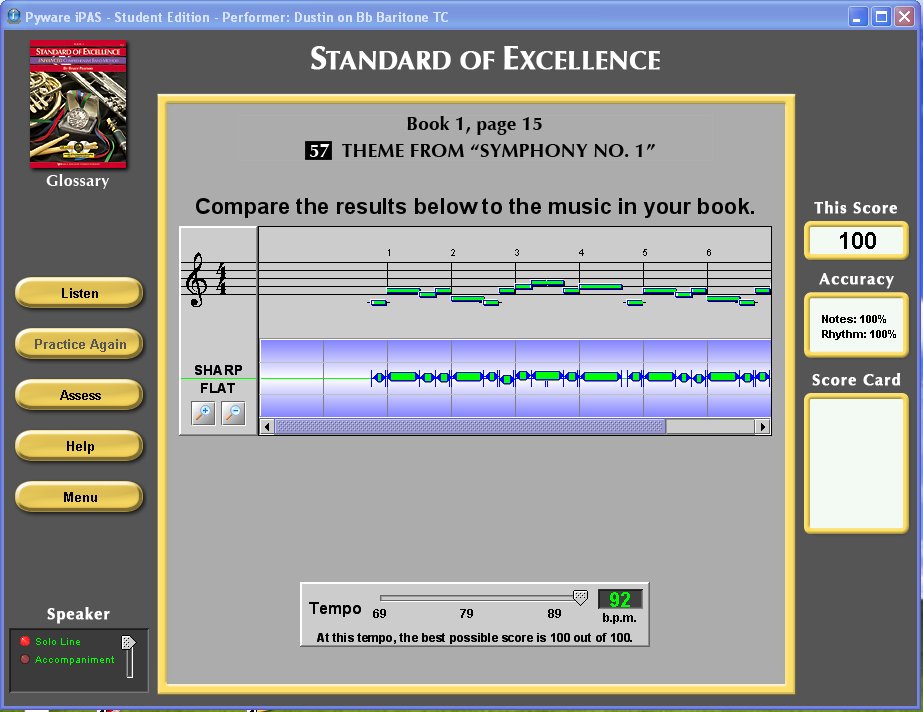This screenshot has width=923, height=712.
Task: Click the Tempo slider thumb near 89
Action: [580, 595]
